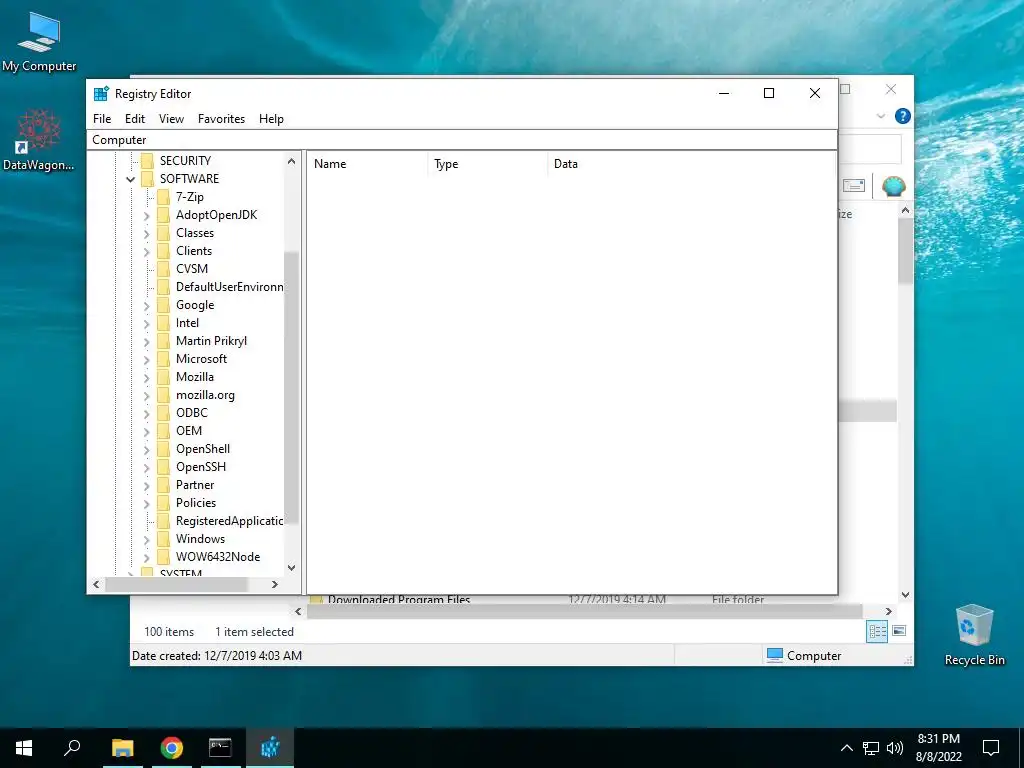Select the 7-Zip folder icon
1024x768 pixels.
(x=163, y=197)
